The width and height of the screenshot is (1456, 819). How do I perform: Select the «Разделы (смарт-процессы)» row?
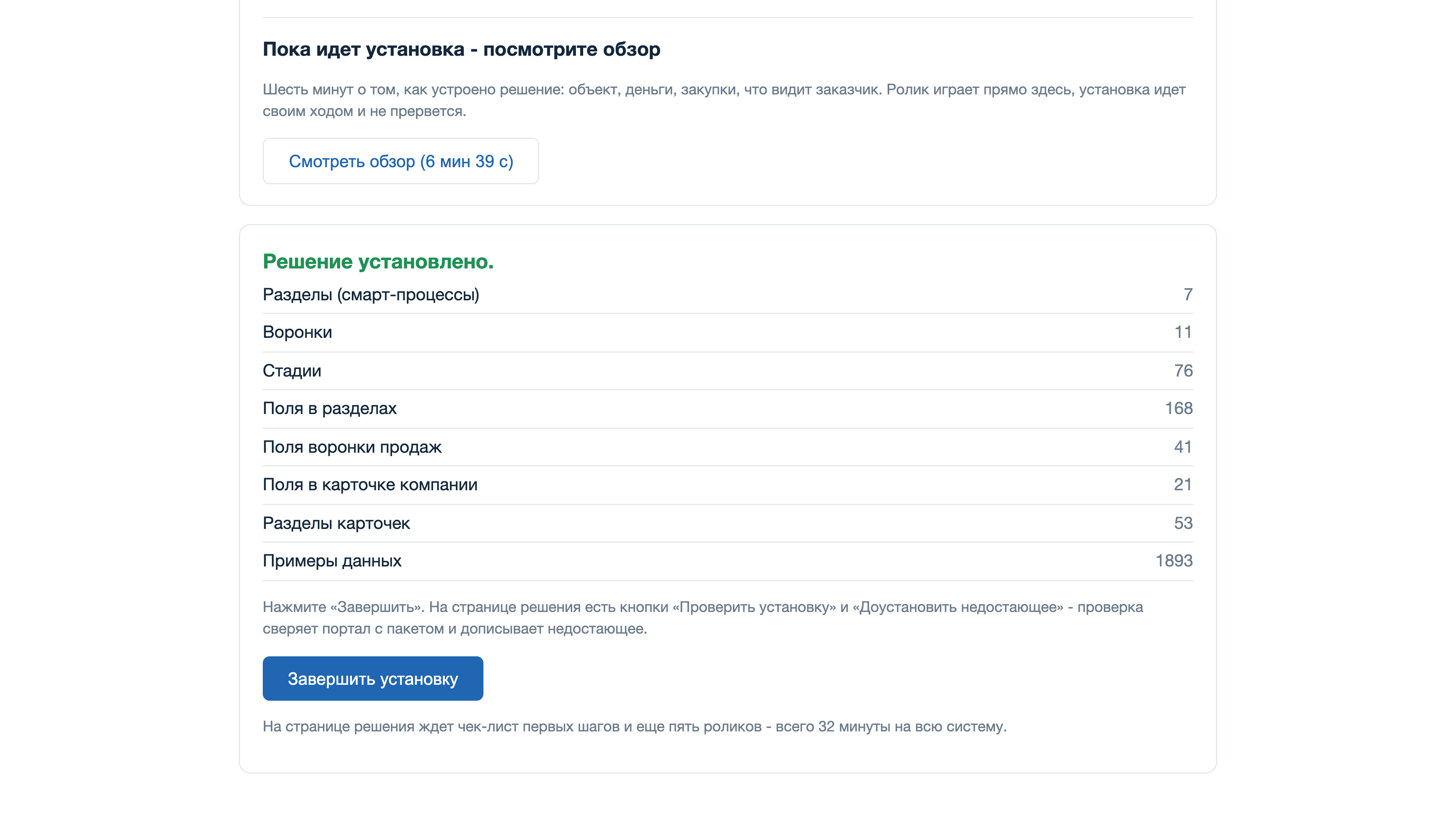coord(728,295)
